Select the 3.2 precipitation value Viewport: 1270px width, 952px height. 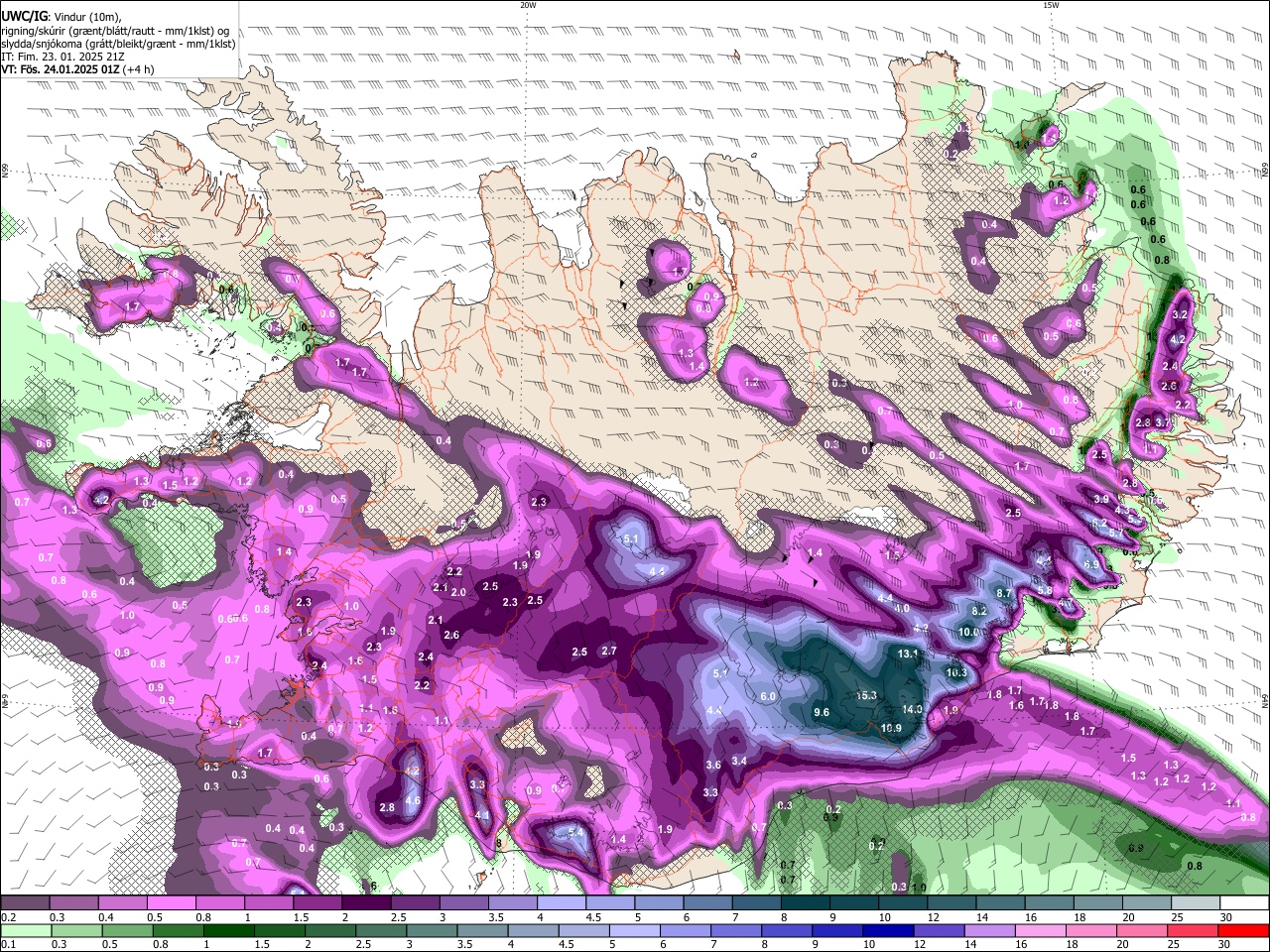tap(1180, 314)
